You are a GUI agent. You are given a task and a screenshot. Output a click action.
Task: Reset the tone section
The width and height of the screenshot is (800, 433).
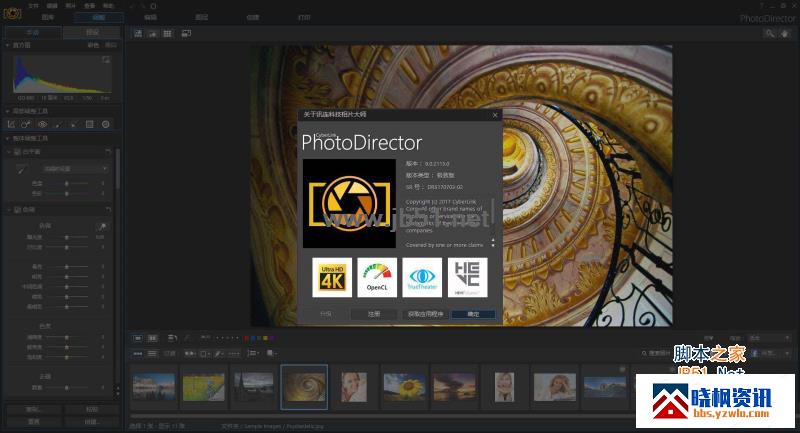[108, 210]
